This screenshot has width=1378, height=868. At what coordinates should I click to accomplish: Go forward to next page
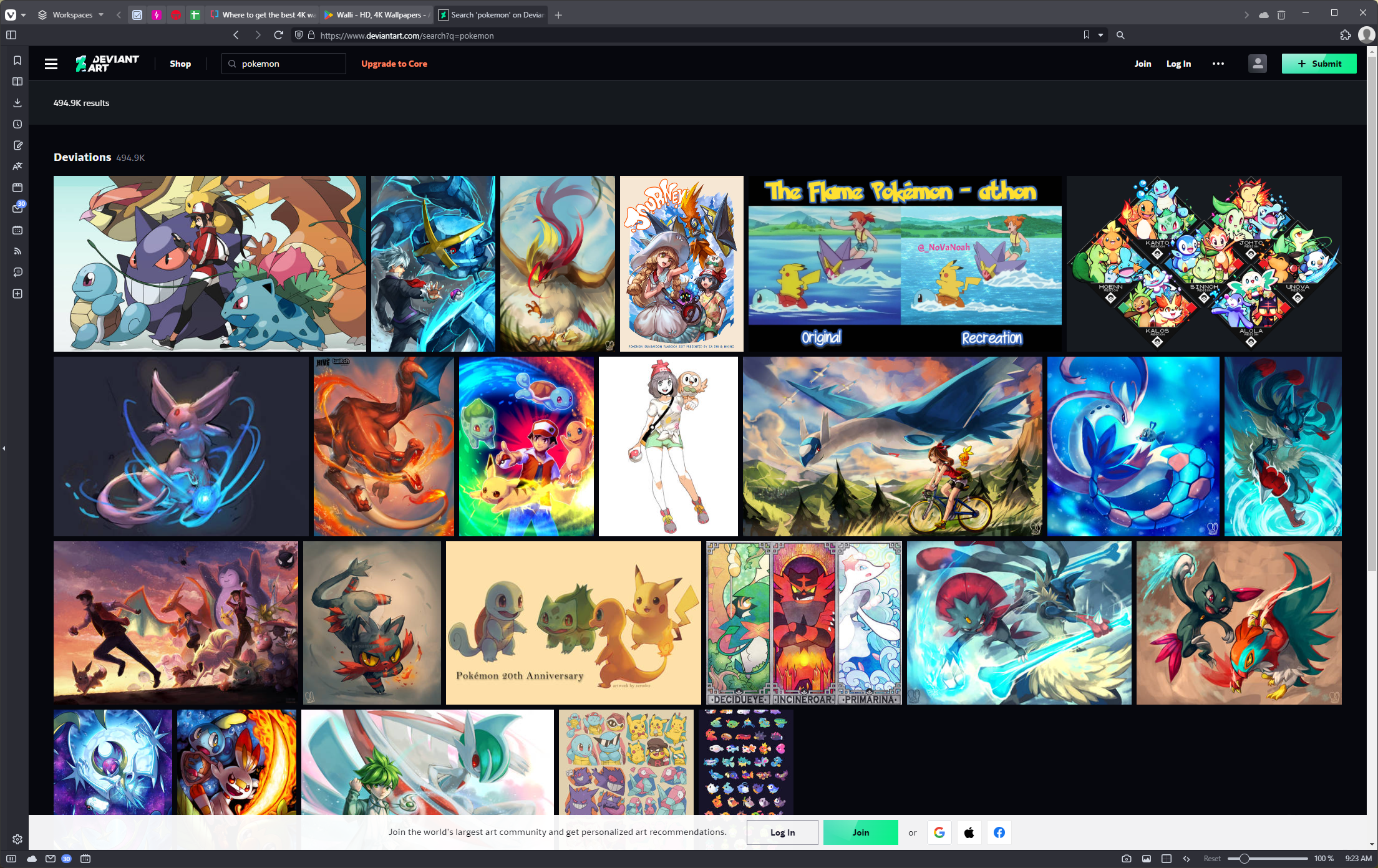point(258,36)
